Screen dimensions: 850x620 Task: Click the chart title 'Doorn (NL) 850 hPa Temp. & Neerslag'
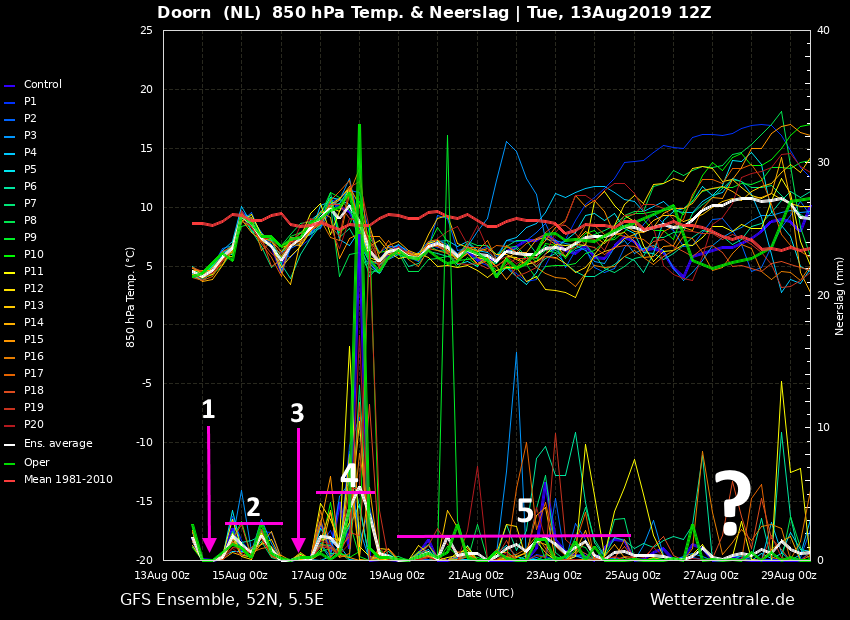[333, 13]
